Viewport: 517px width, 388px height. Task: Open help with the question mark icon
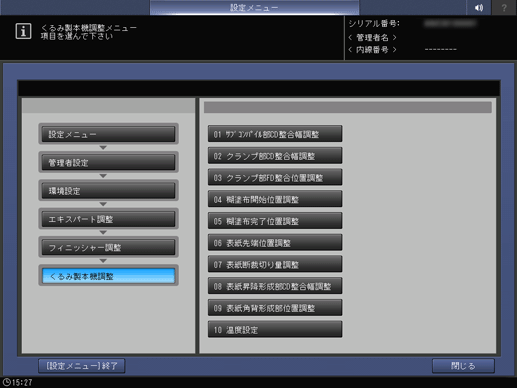pyautogui.click(x=504, y=7)
